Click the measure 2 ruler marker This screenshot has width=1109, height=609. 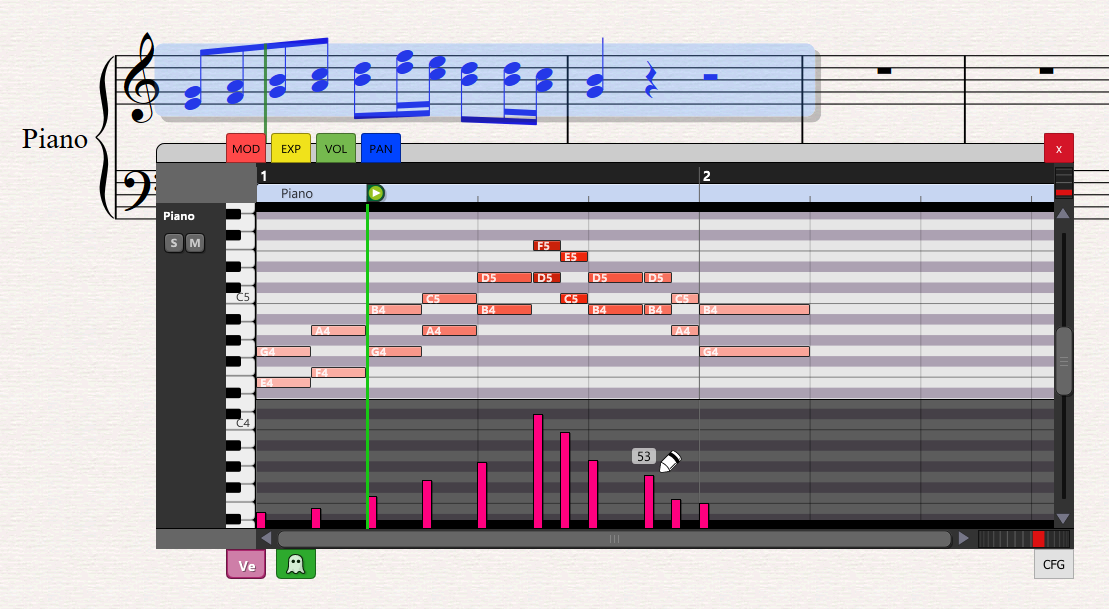pos(706,176)
